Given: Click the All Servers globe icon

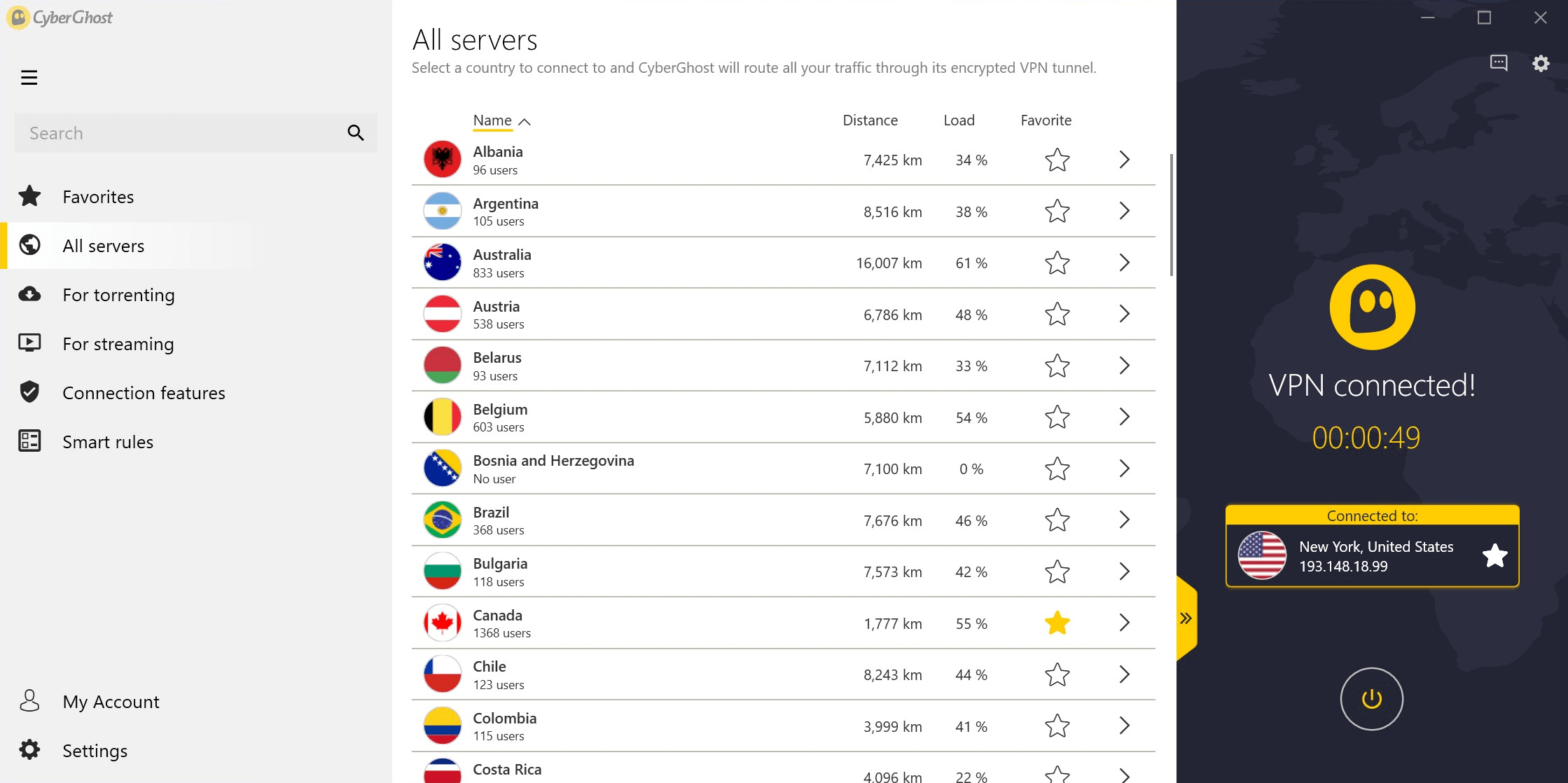Looking at the screenshot, I should click(x=30, y=245).
